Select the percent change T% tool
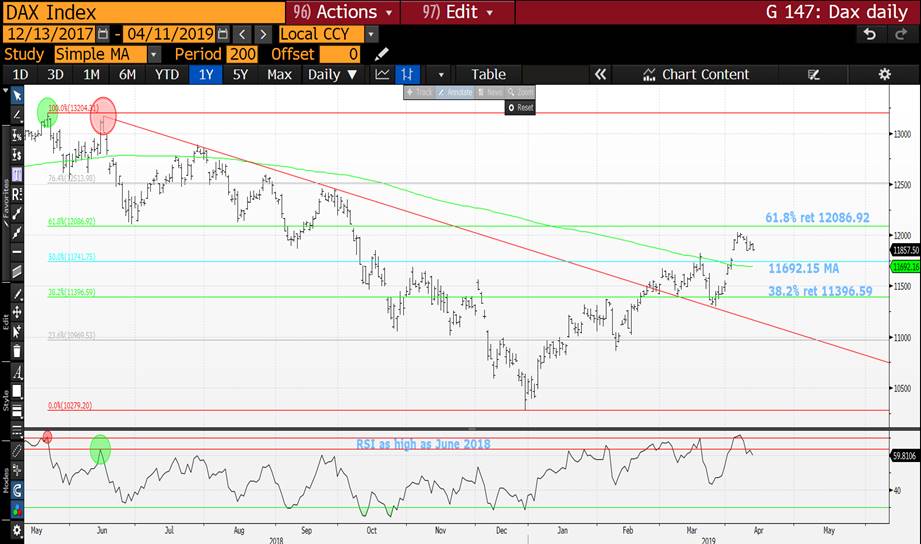Viewport: 921px width, 544px height. pos(17,135)
